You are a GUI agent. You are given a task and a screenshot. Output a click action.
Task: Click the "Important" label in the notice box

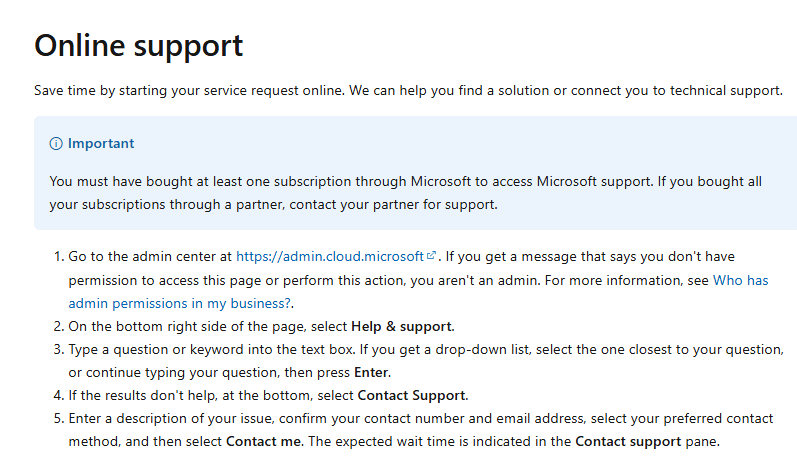tap(101, 144)
